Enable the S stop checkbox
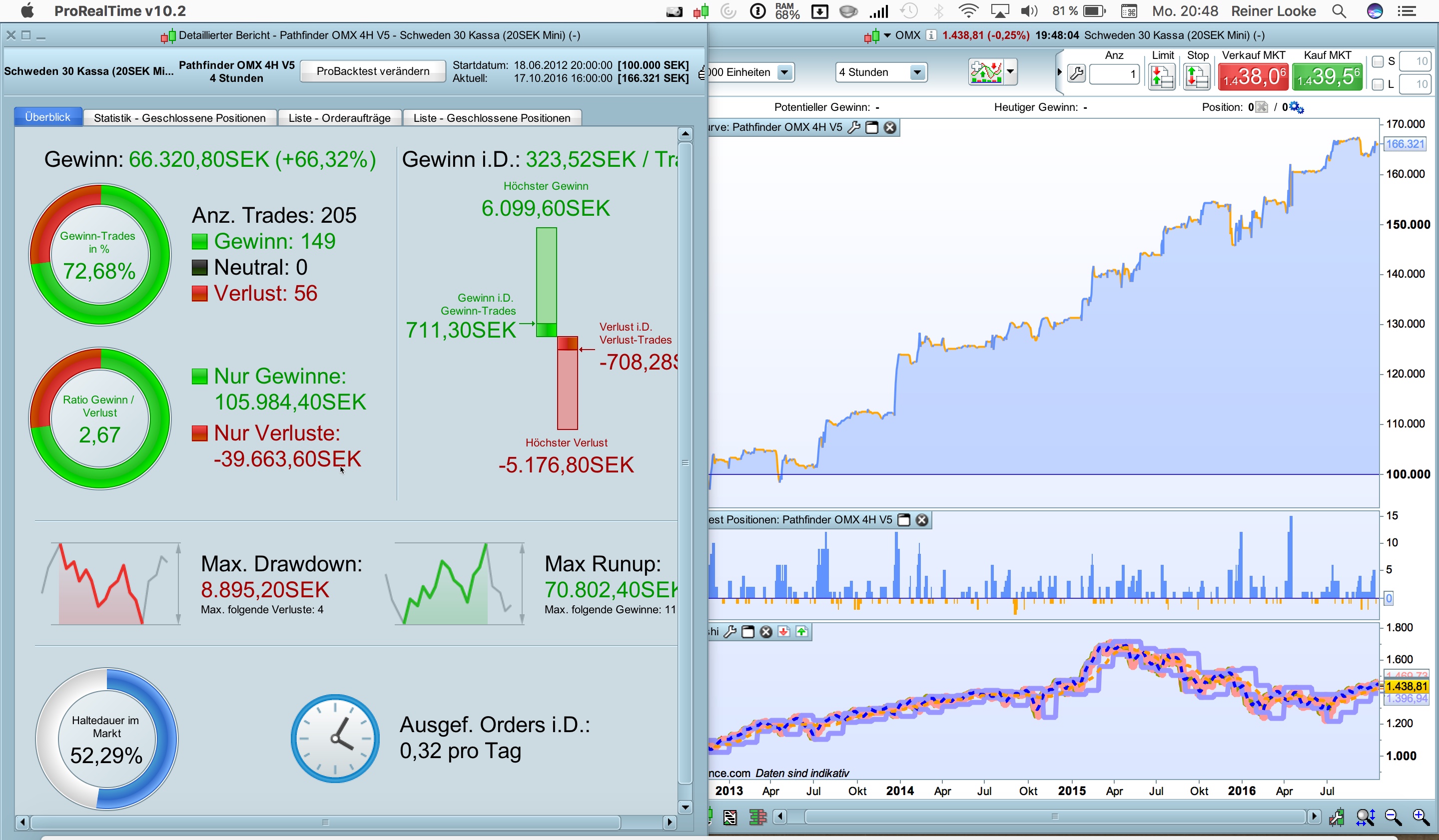The image size is (1439, 840). 1378,61
